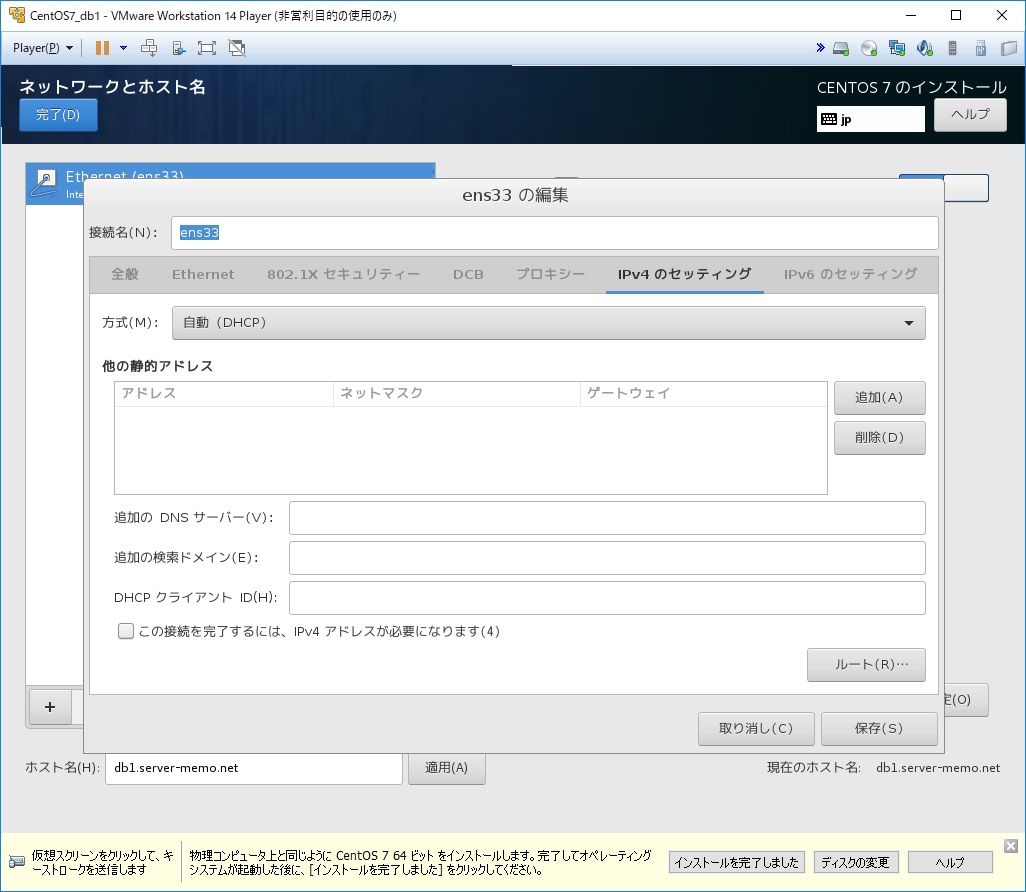This screenshot has width=1026, height=892.
Task: Click the ゲートウェイ column header
Action: [x=703, y=393]
